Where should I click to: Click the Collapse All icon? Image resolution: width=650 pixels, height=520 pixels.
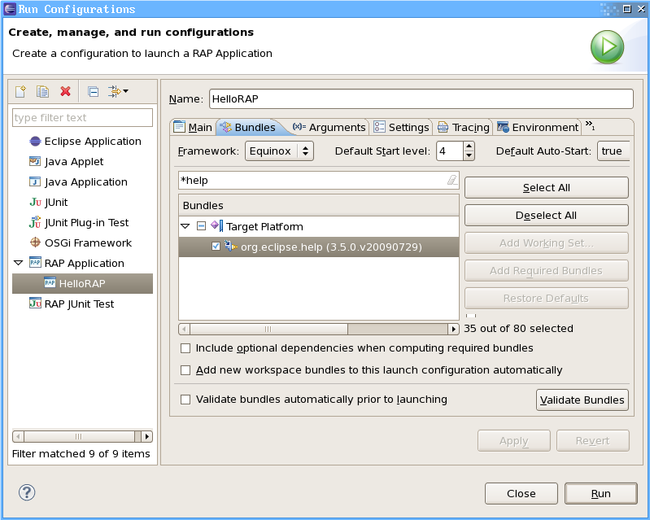(93, 91)
